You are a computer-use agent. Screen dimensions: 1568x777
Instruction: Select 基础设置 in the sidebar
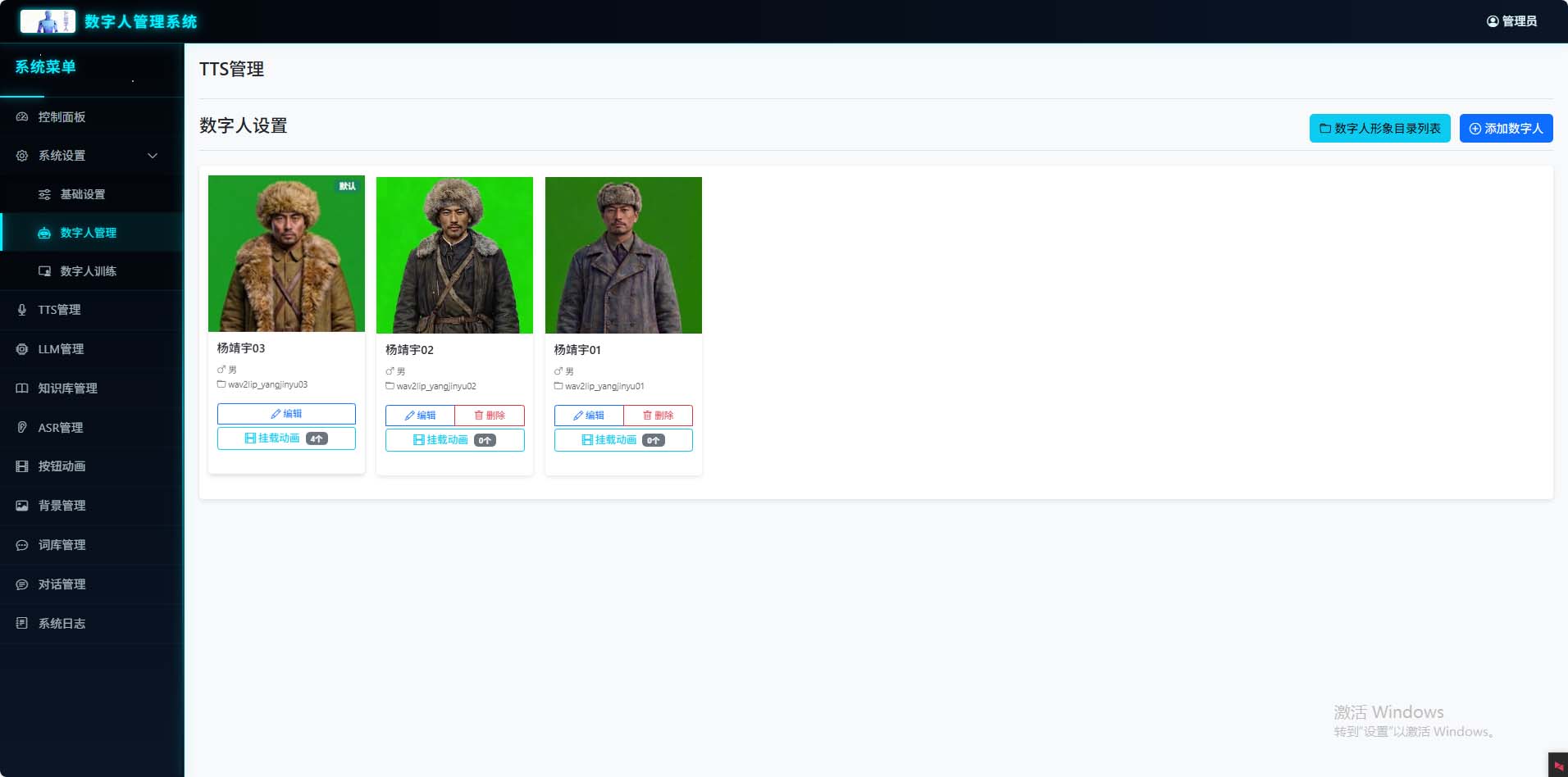point(82,194)
